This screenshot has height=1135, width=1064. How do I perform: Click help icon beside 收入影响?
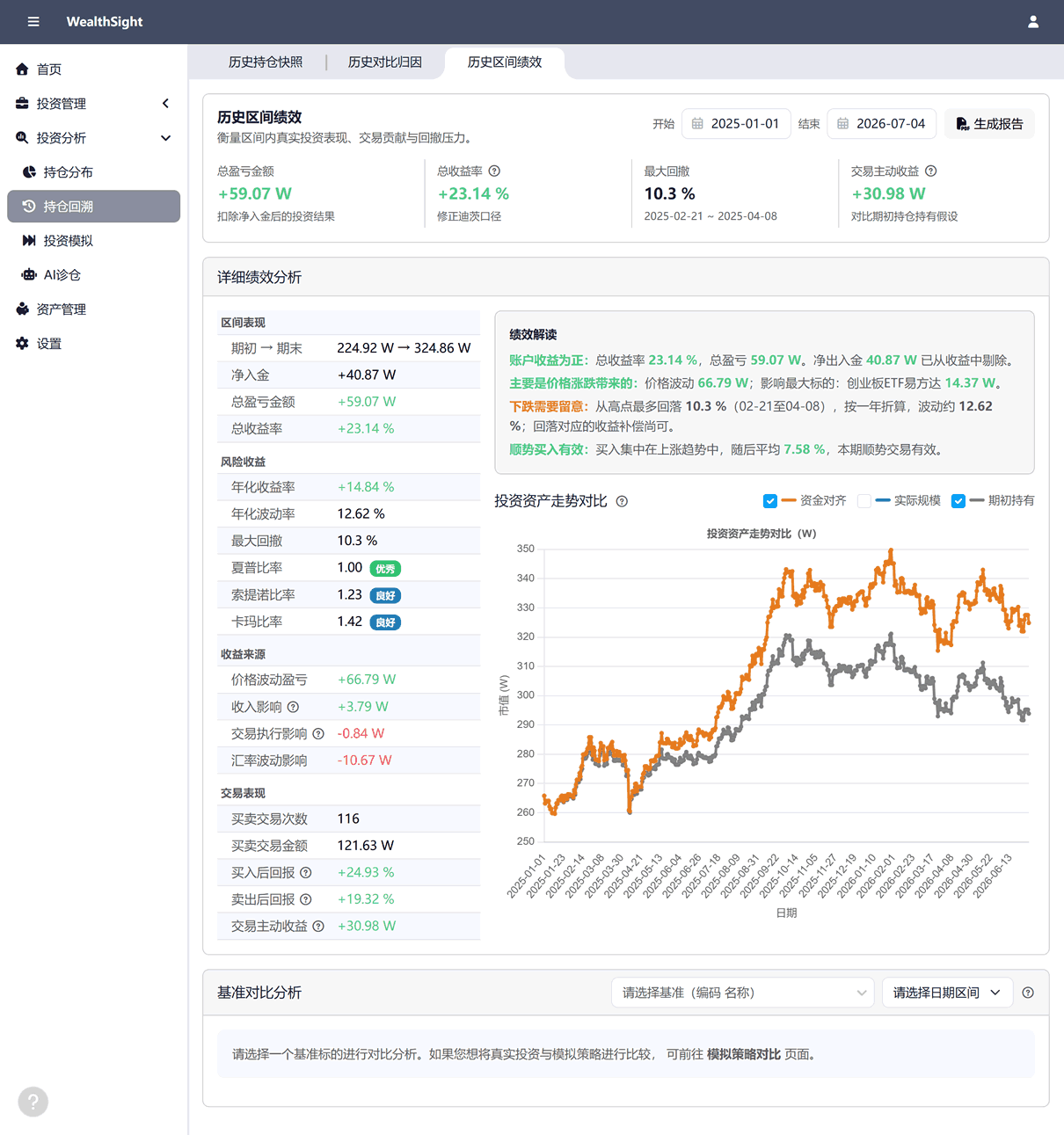(293, 707)
